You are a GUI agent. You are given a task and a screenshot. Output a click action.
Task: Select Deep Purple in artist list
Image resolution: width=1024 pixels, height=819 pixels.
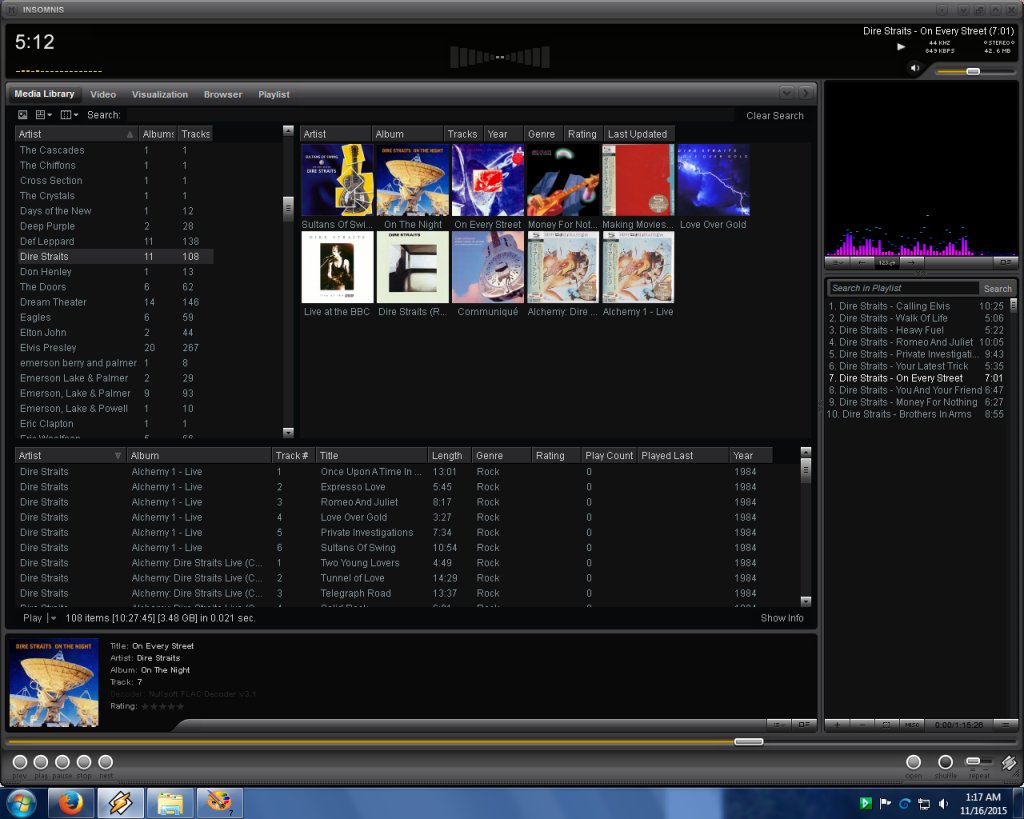point(114,226)
